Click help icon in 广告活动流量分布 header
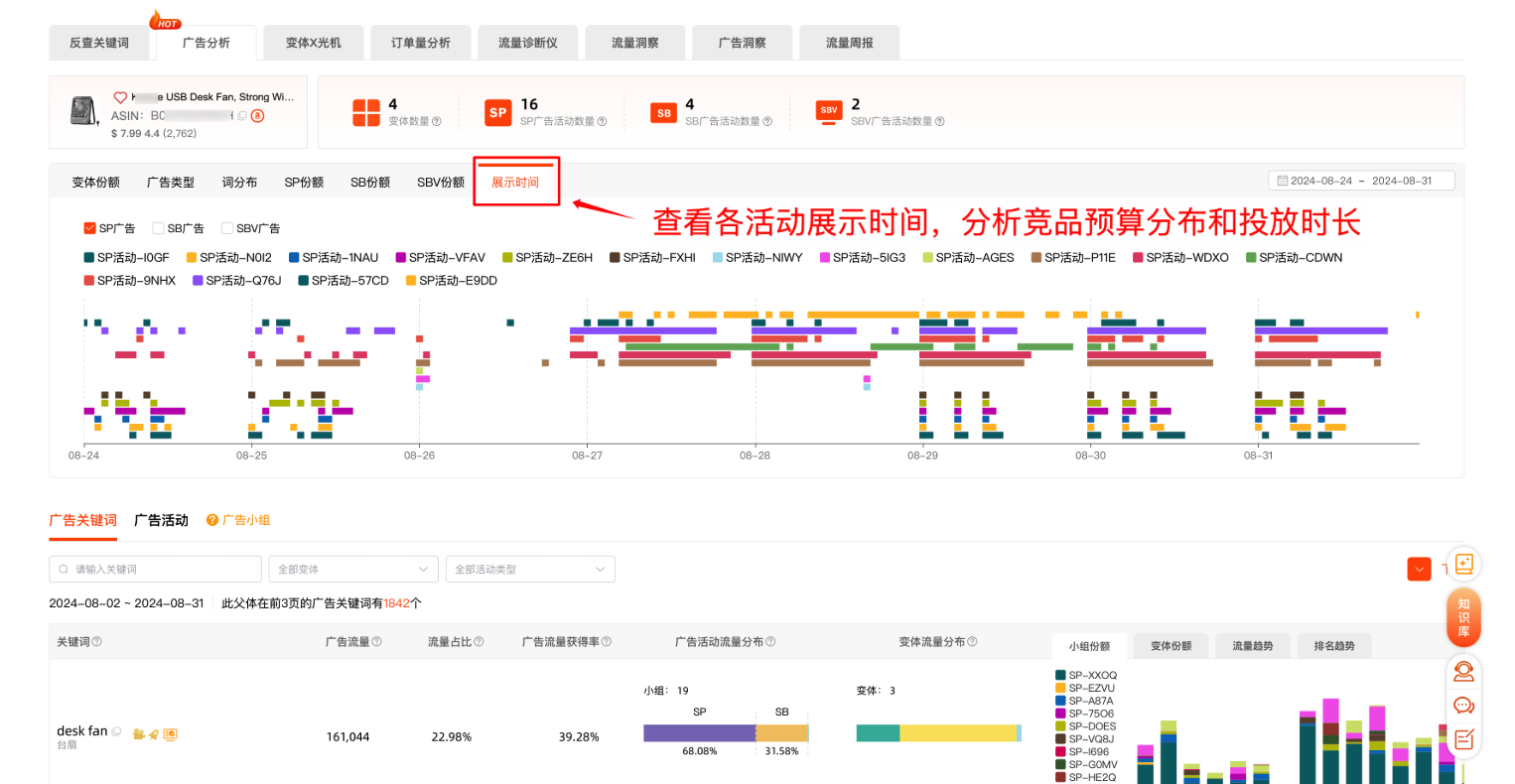1515x784 pixels. click(x=771, y=642)
